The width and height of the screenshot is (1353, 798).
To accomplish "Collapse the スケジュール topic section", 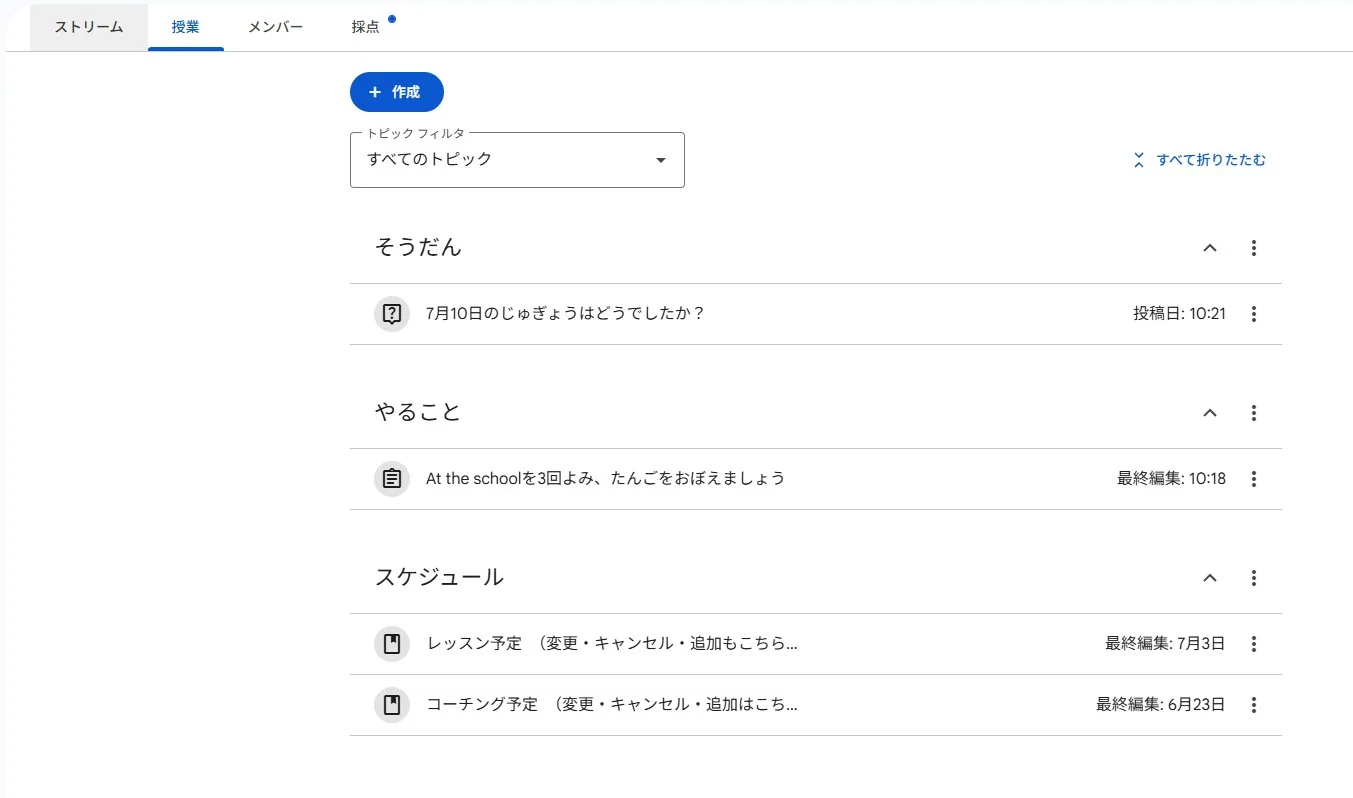I will 1210,578.
